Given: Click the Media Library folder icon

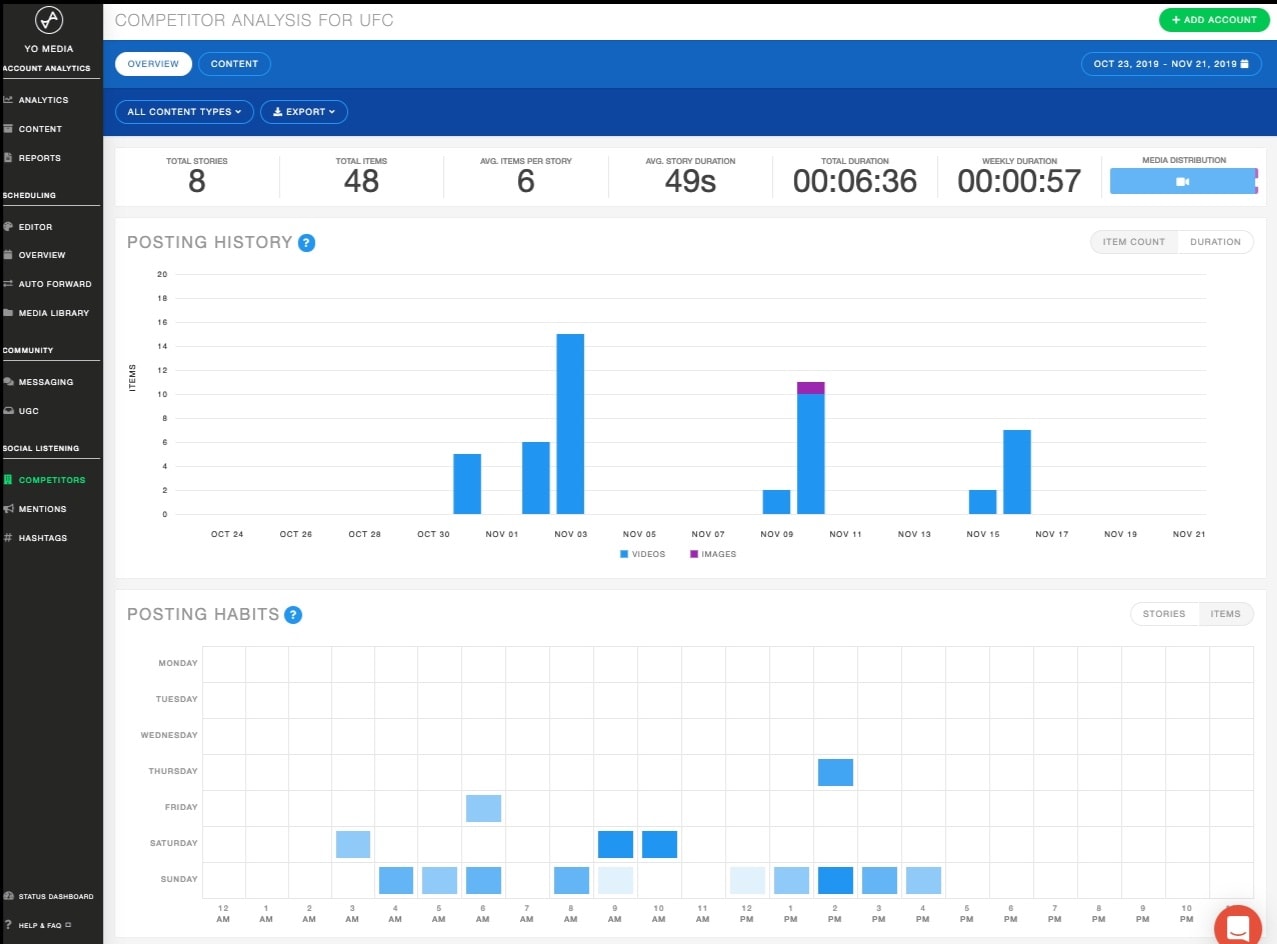Looking at the screenshot, I should (8, 313).
